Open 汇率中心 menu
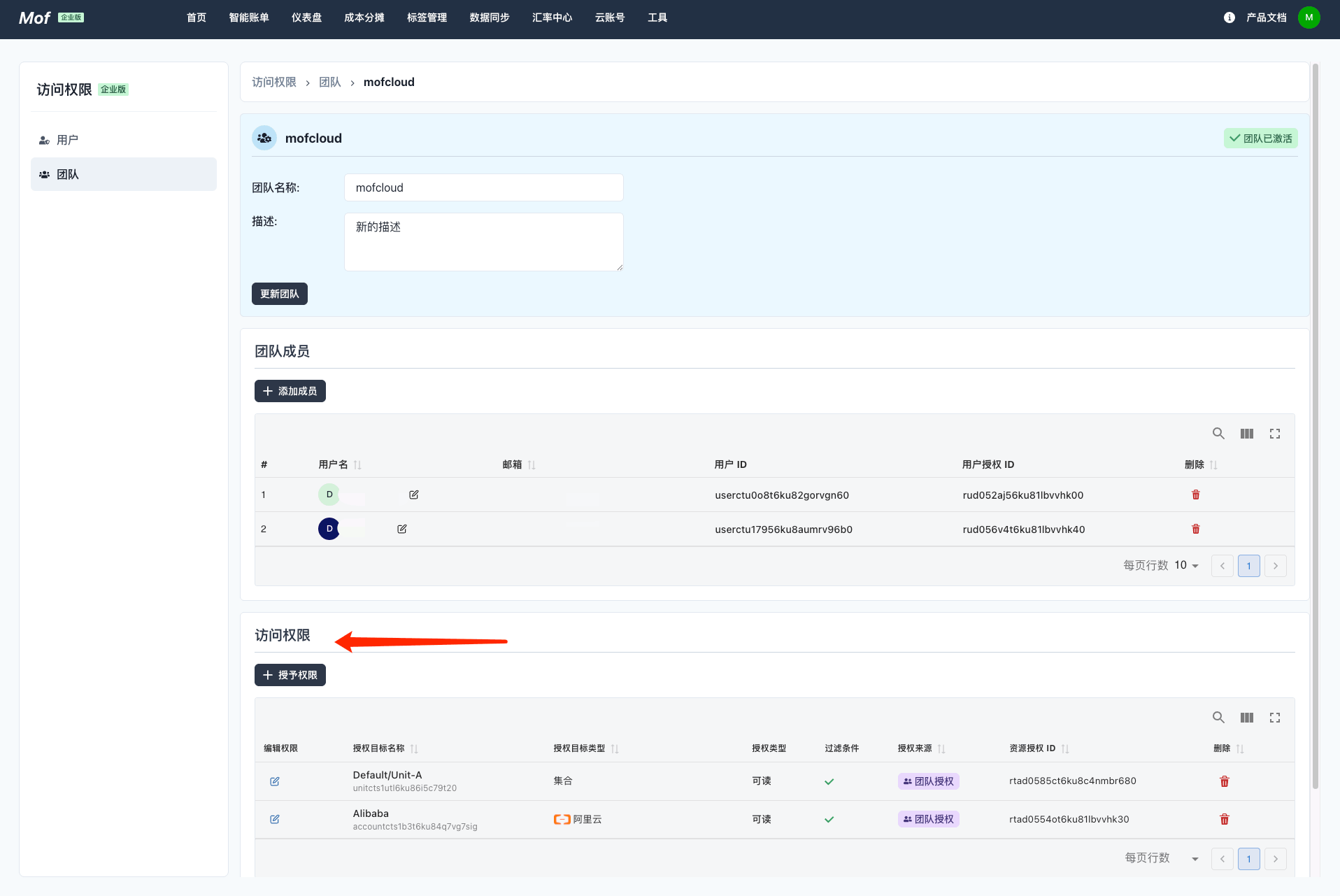The width and height of the screenshot is (1340, 896). tap(552, 17)
